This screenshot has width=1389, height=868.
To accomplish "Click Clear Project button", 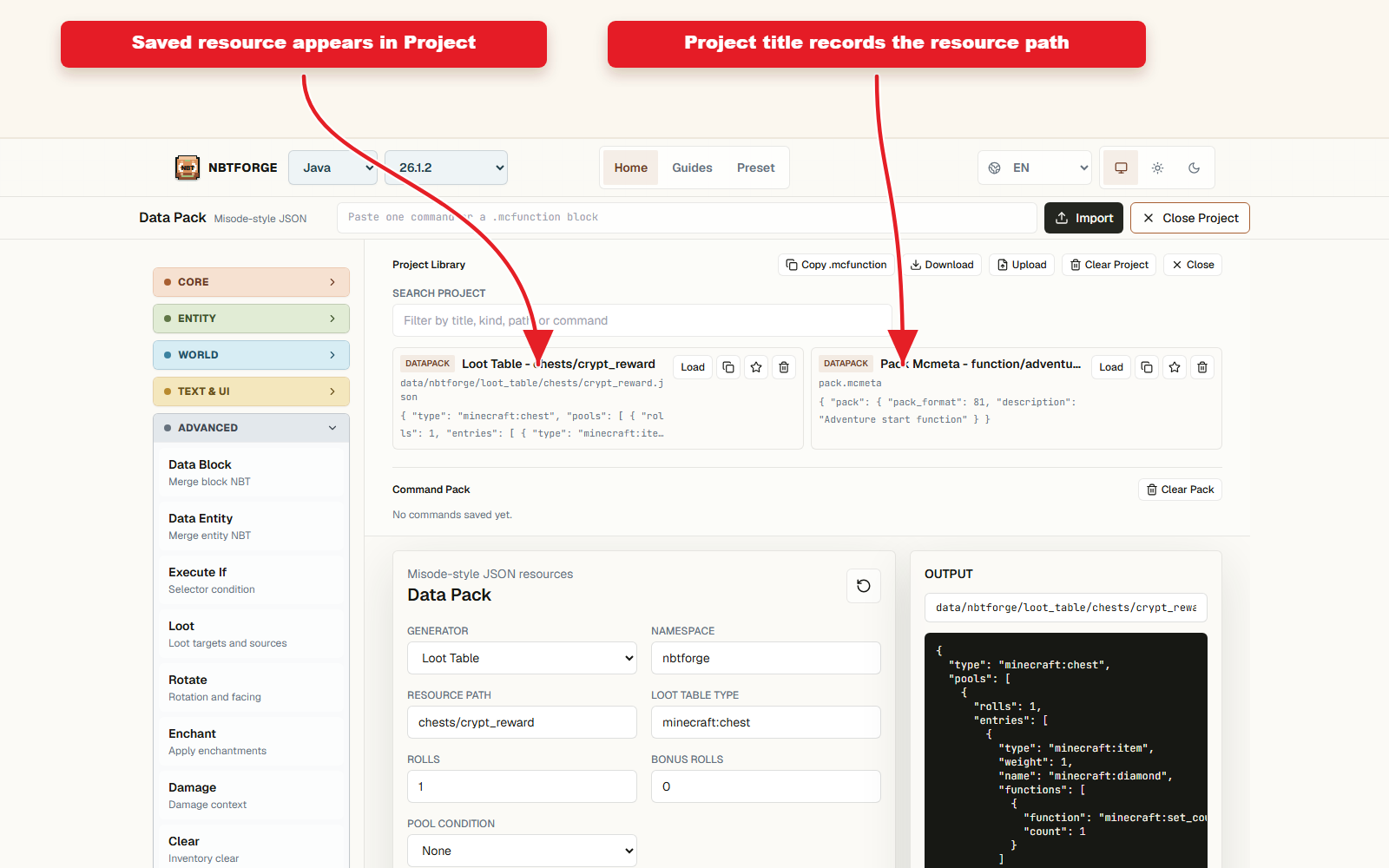I will tap(1109, 265).
